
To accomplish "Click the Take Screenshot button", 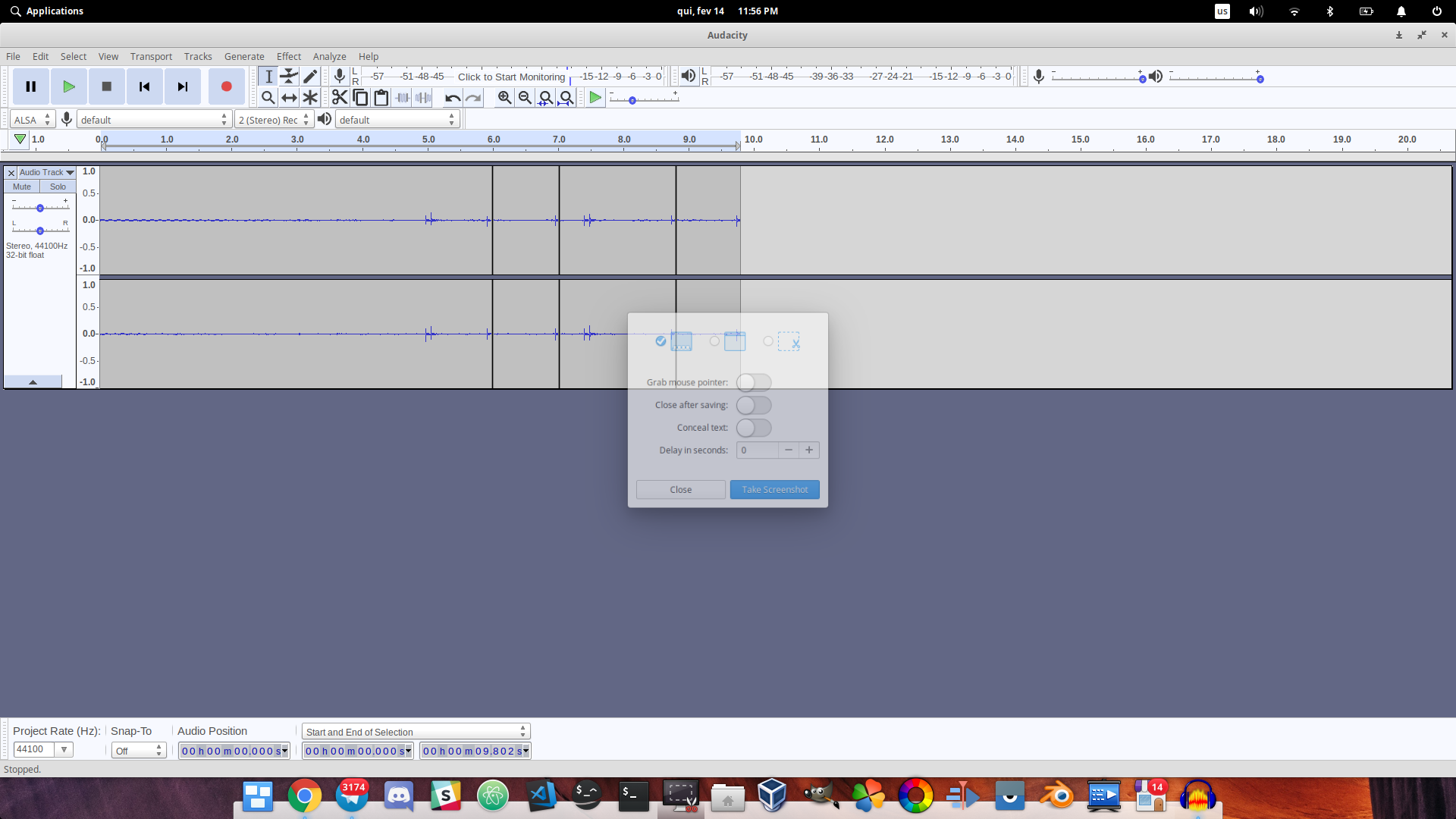I will click(774, 490).
